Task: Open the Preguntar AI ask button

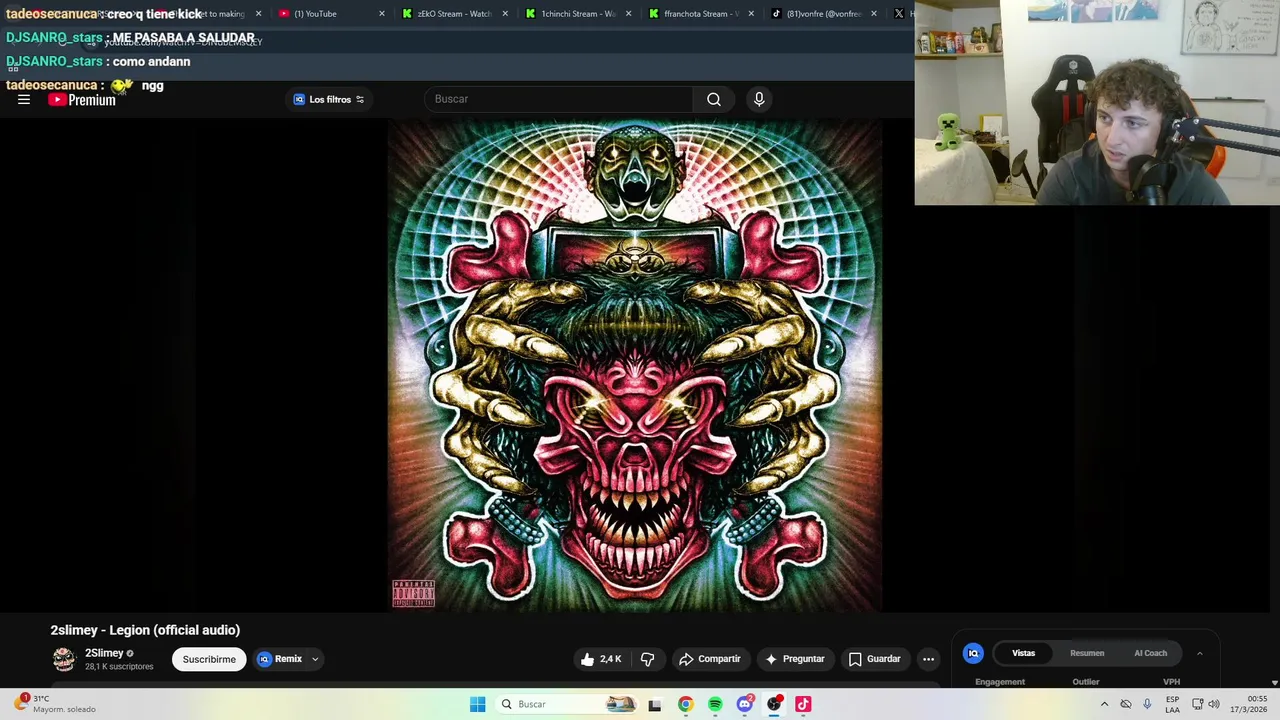Action: tap(795, 659)
